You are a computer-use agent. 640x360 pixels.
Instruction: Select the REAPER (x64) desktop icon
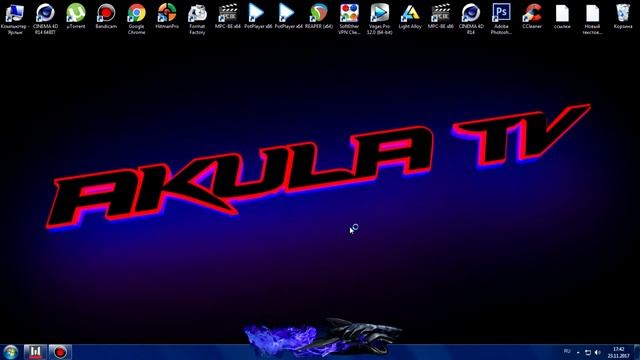[x=319, y=16]
